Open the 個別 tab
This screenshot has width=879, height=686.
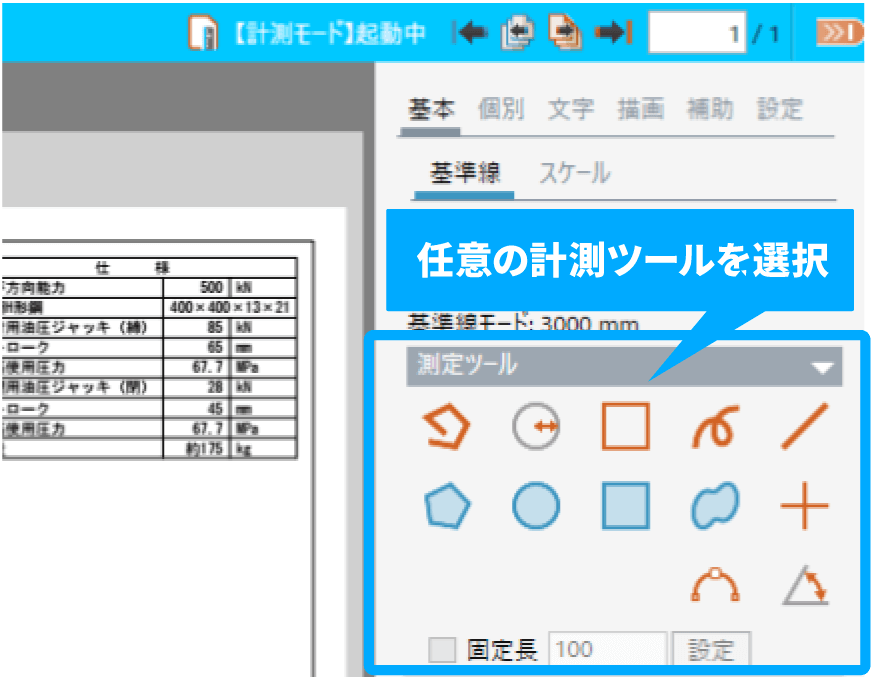point(501,109)
